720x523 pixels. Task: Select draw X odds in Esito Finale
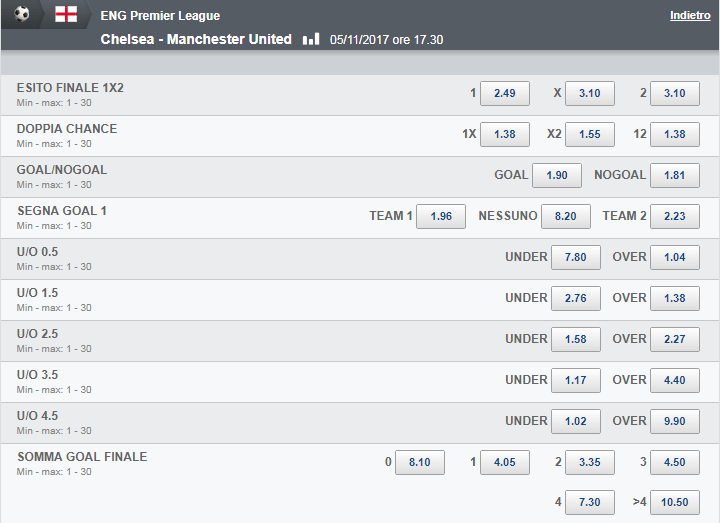coord(590,93)
